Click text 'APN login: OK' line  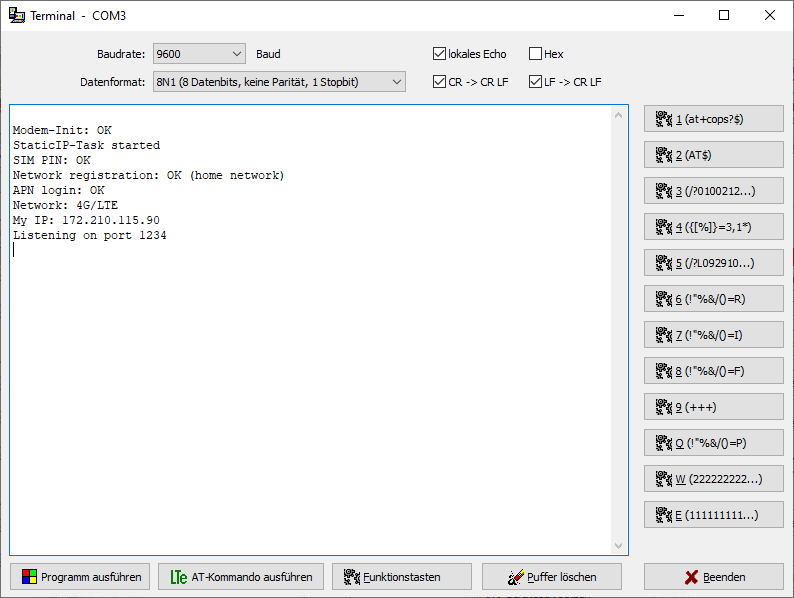click(59, 190)
